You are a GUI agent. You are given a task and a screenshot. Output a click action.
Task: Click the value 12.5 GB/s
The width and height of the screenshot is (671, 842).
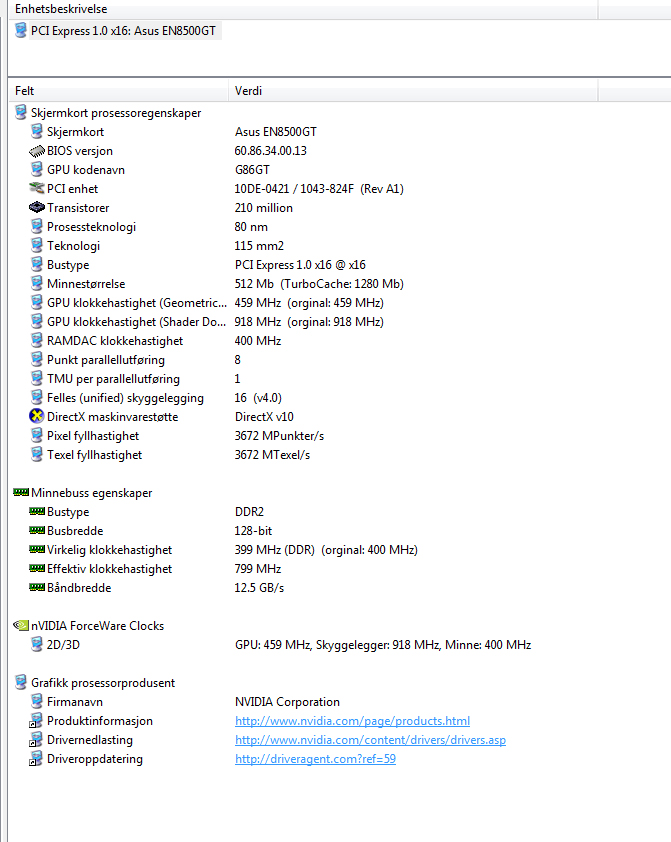pyautogui.click(x=259, y=587)
